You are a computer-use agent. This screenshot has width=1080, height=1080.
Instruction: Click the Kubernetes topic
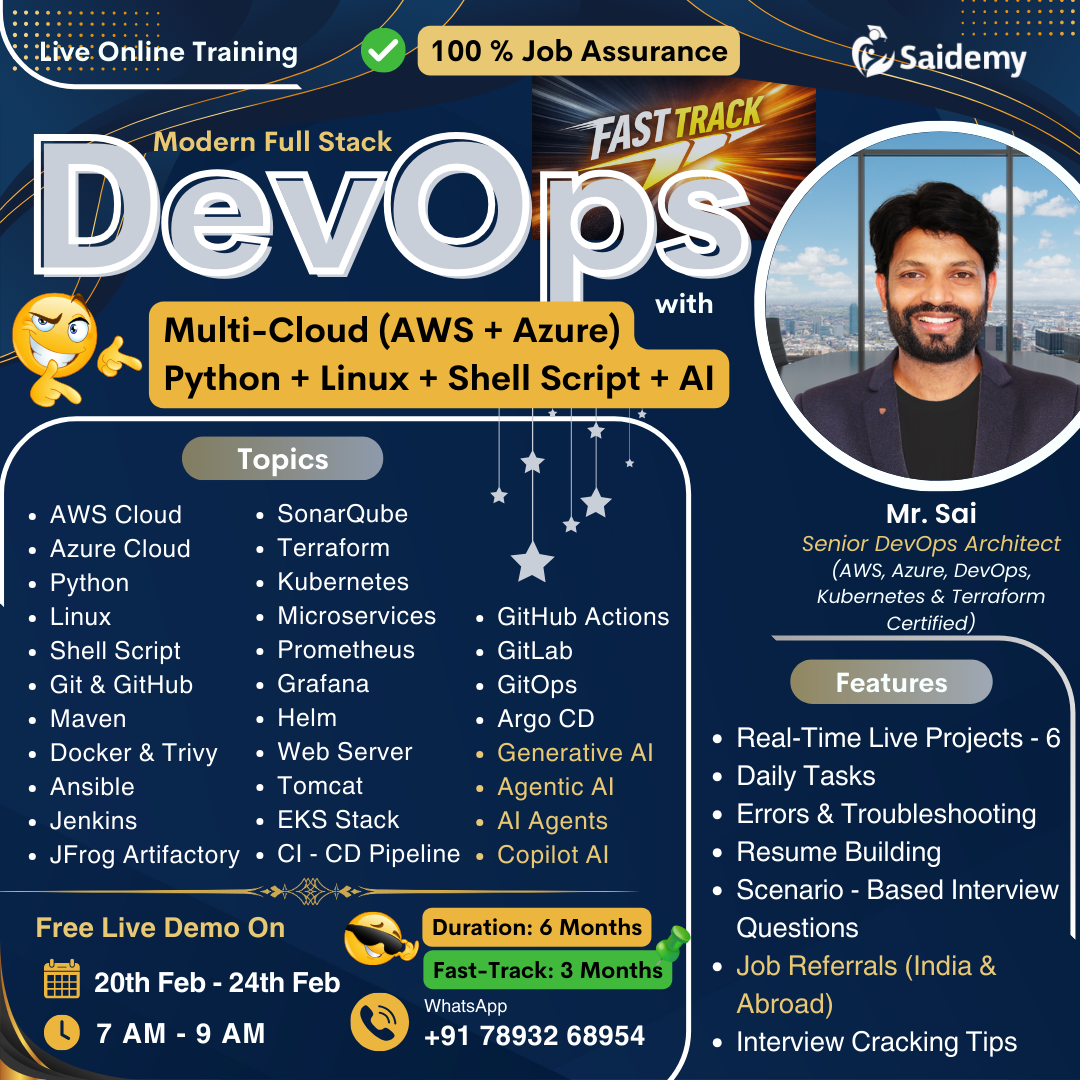tap(343, 581)
